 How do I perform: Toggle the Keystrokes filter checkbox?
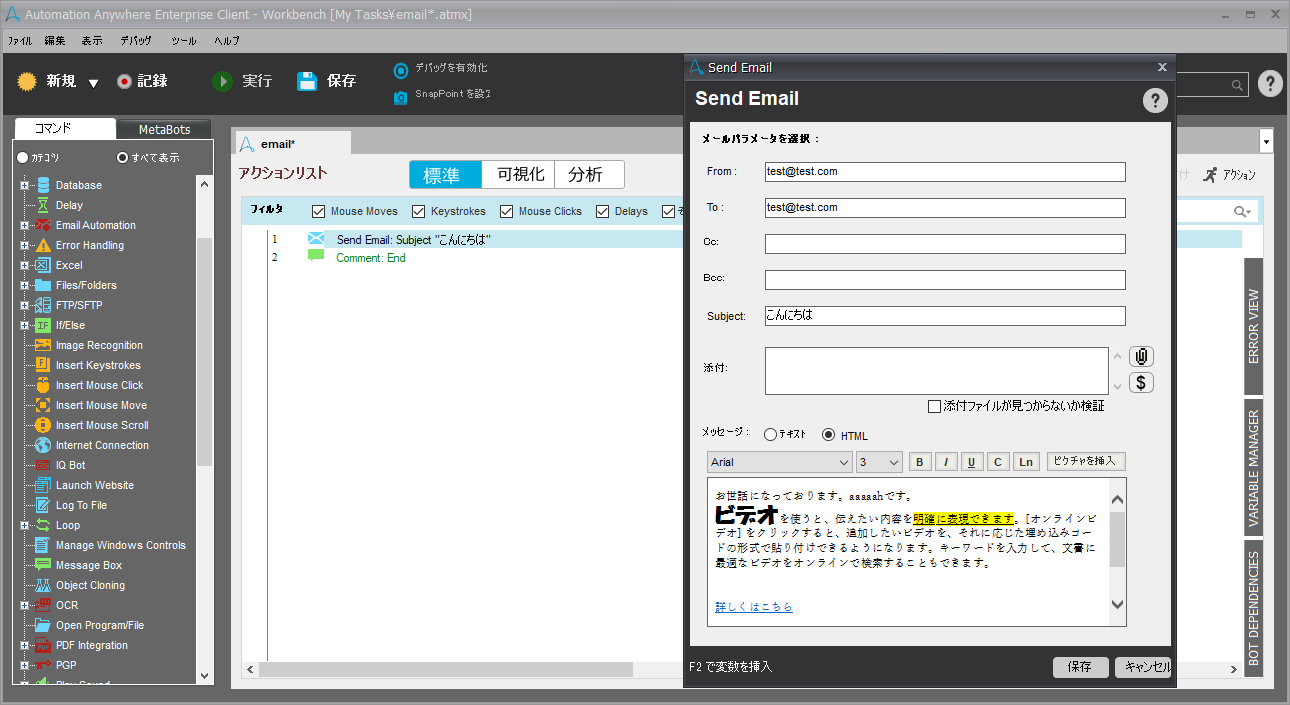coord(419,211)
